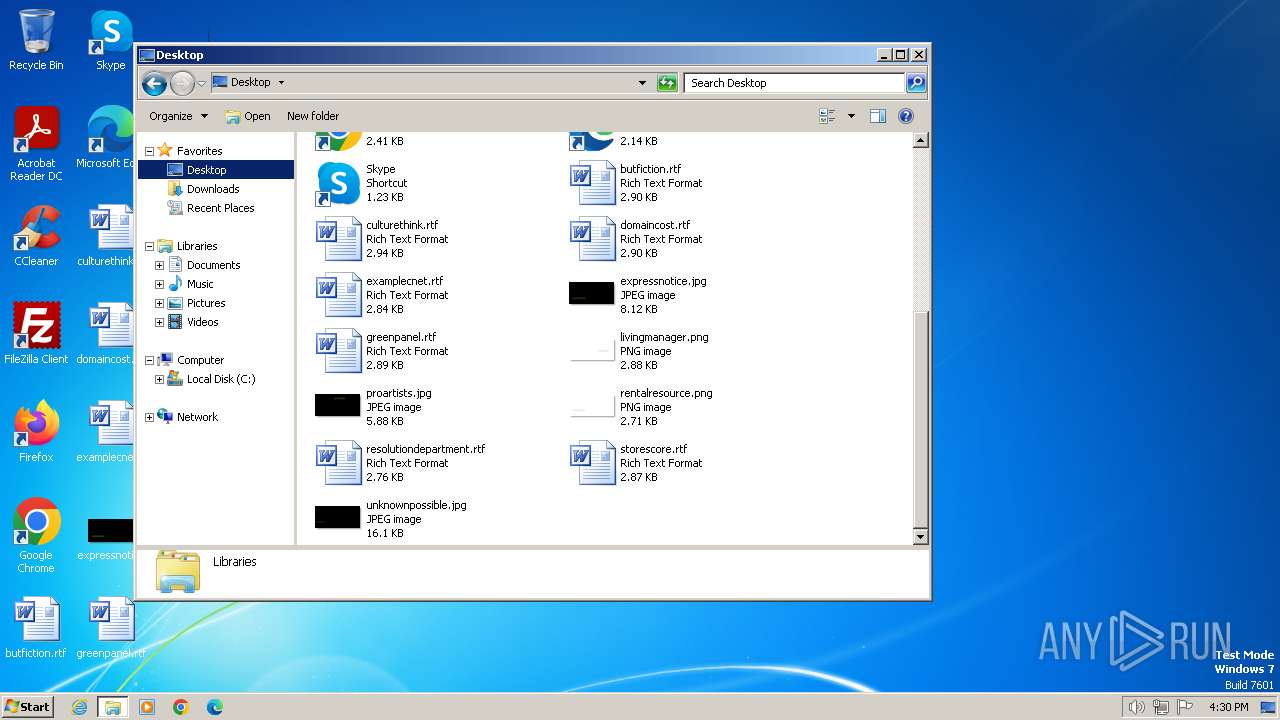This screenshot has height=720, width=1280.
Task: Select CCleaner desktop icon
Action: [36, 236]
